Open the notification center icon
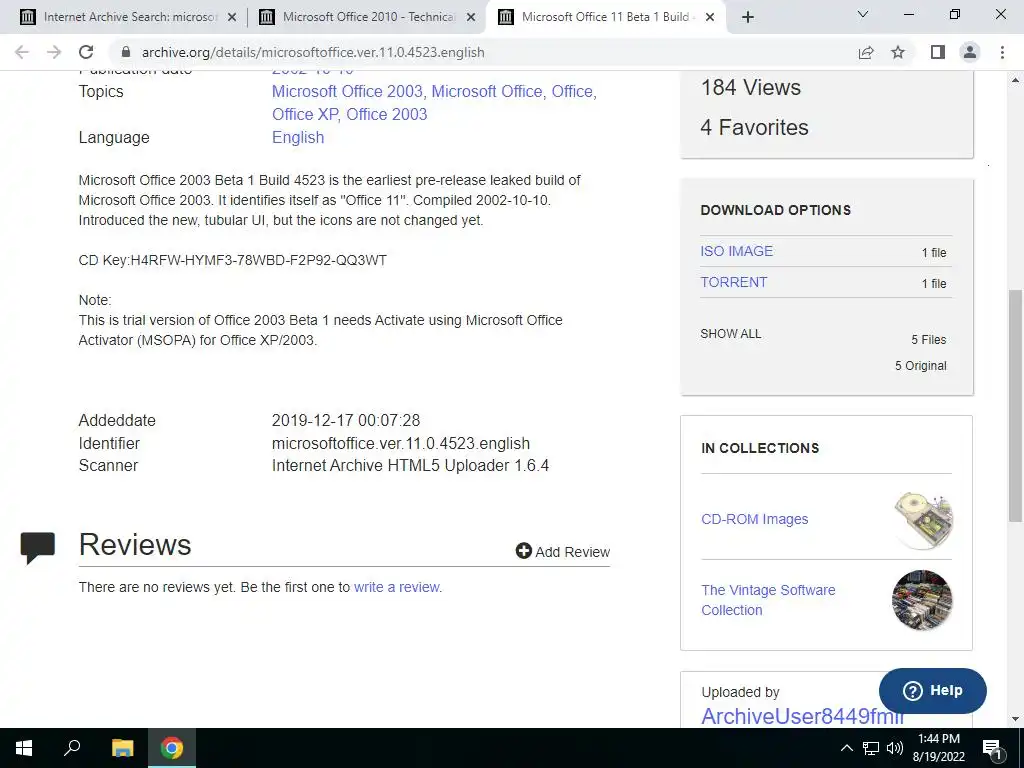This screenshot has height=768, width=1024. coord(992,748)
